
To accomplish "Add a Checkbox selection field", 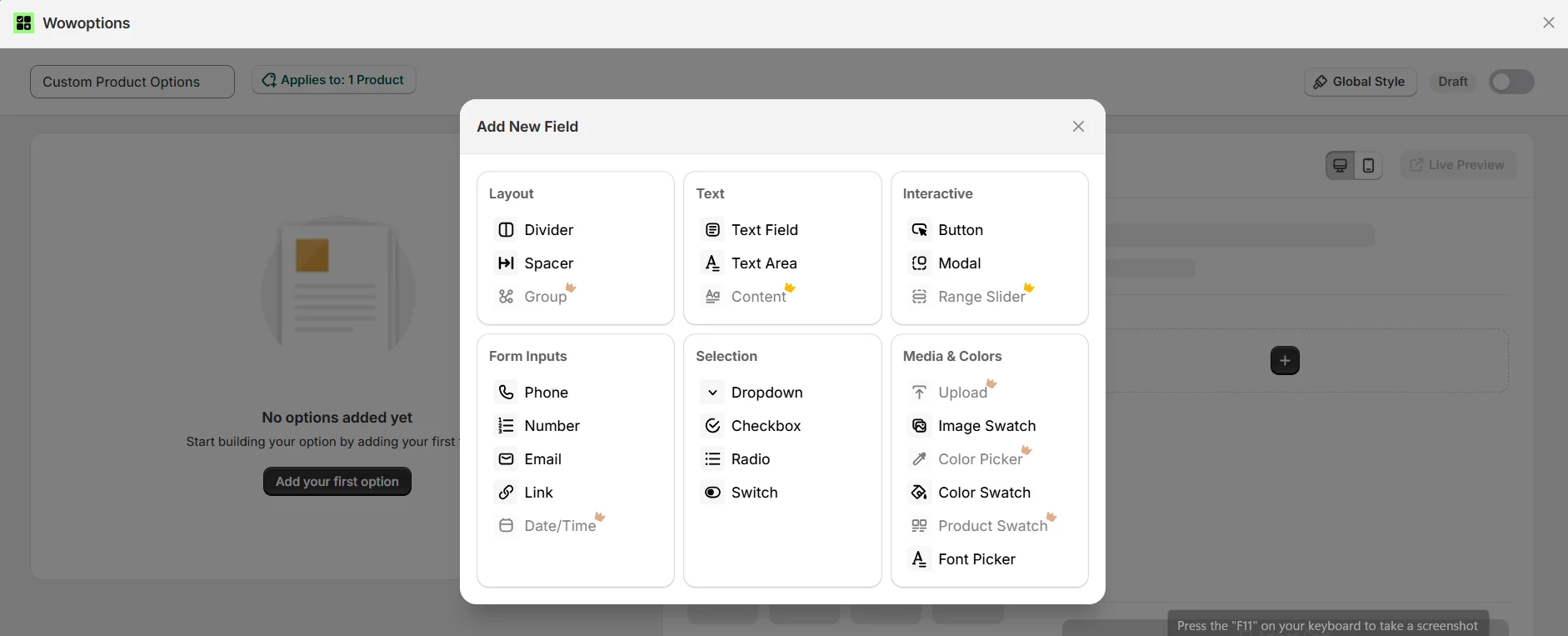I will (765, 426).
